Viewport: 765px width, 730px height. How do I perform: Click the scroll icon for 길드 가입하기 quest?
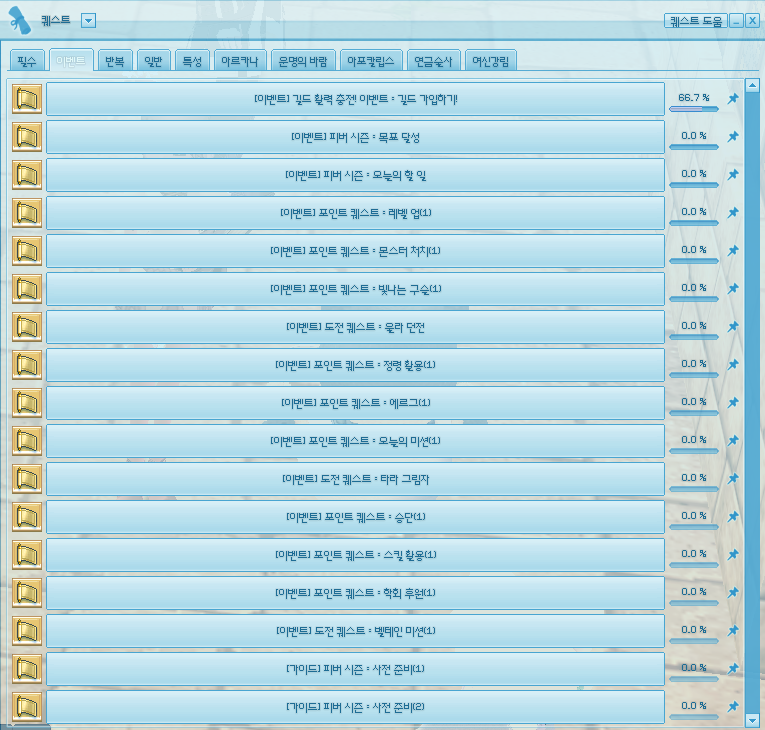point(27,99)
